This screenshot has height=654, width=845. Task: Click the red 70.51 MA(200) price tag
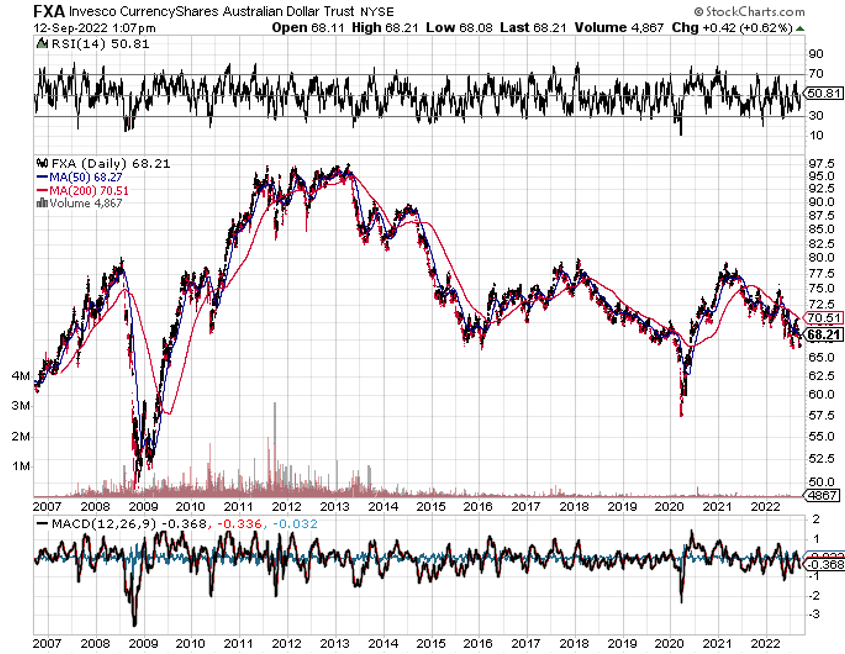(x=824, y=317)
